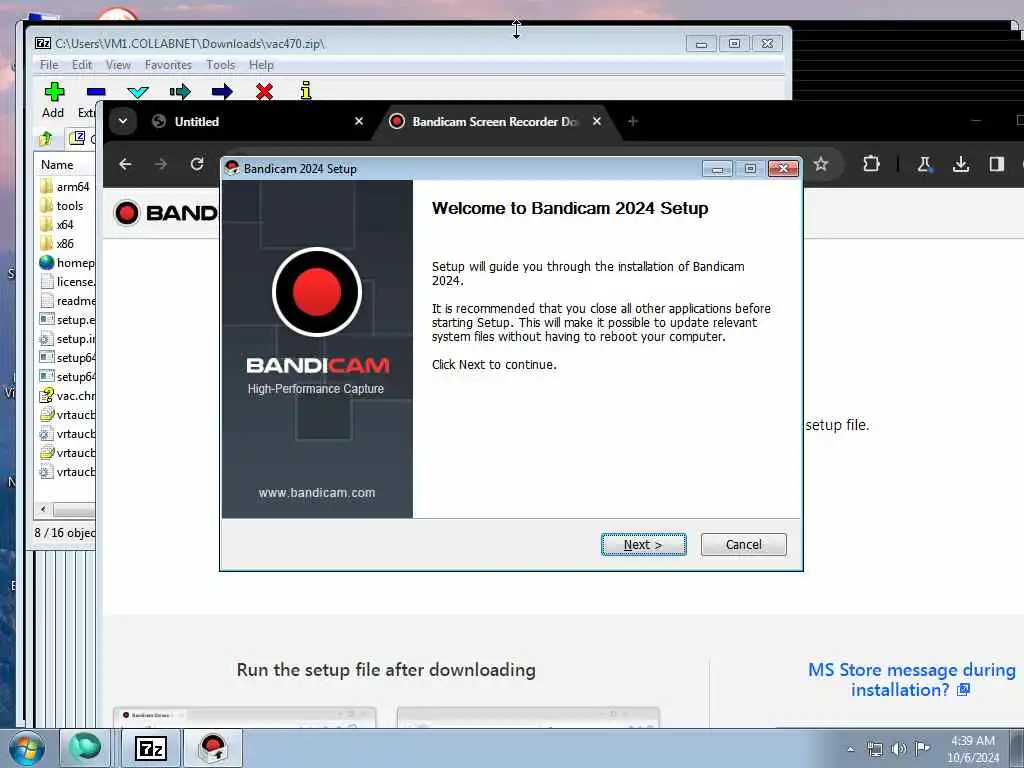Image resolution: width=1024 pixels, height=768 pixels.
Task: Click the yellow Info icon in 7-Zip
Action: point(306,91)
